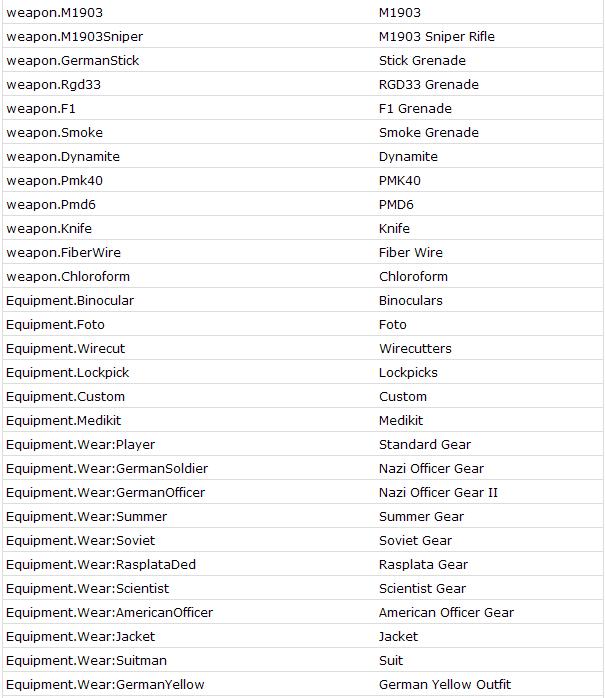This screenshot has width=605, height=698.
Task: Select the Scientist Gear value cell
Action: click(x=422, y=589)
